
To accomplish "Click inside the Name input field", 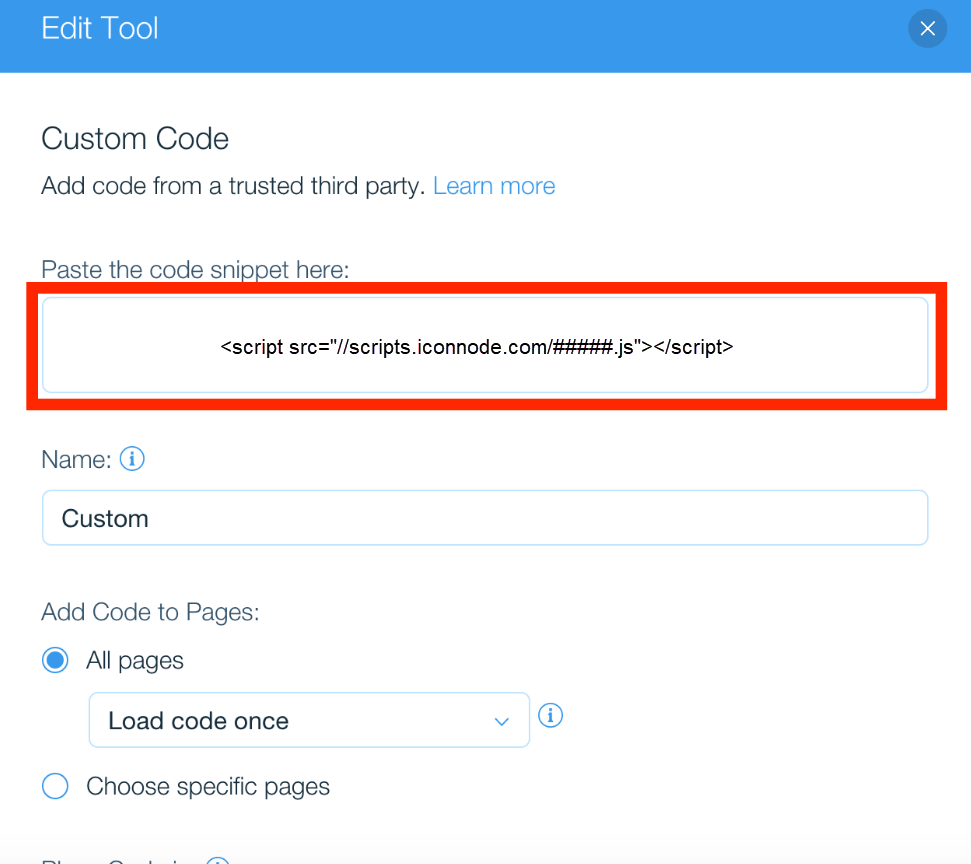I will tap(485, 518).
